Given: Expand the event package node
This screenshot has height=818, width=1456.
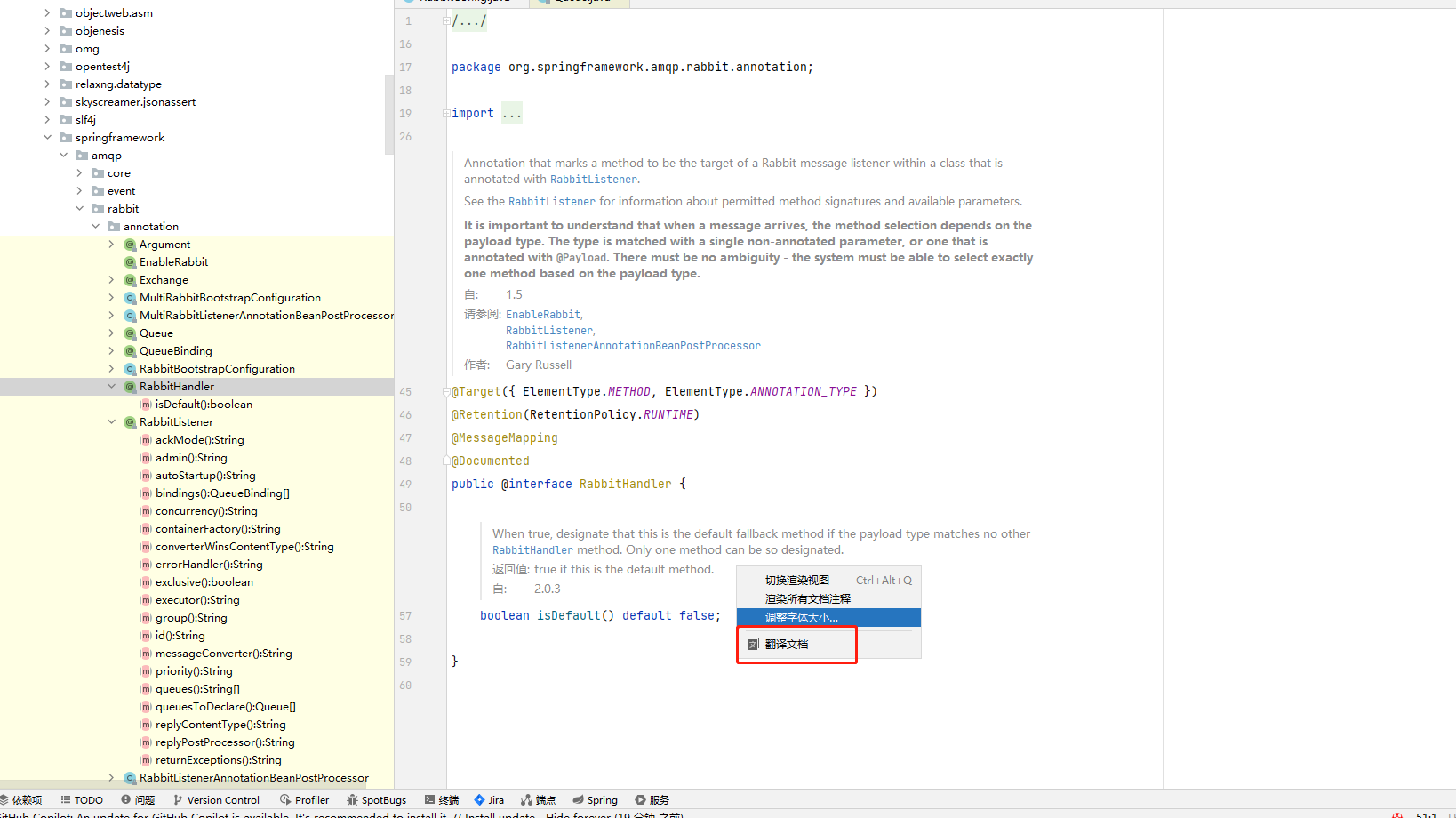Looking at the screenshot, I should coord(79,191).
